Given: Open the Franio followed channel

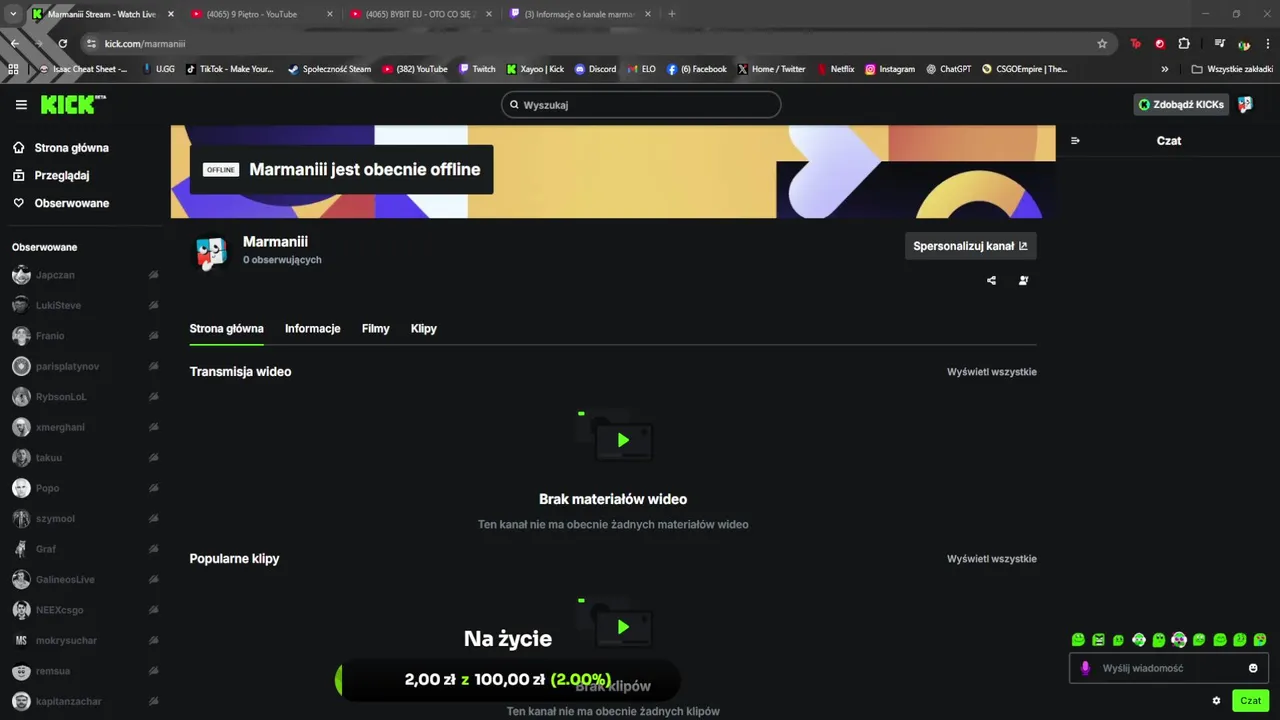Looking at the screenshot, I should pyautogui.click(x=85, y=336).
